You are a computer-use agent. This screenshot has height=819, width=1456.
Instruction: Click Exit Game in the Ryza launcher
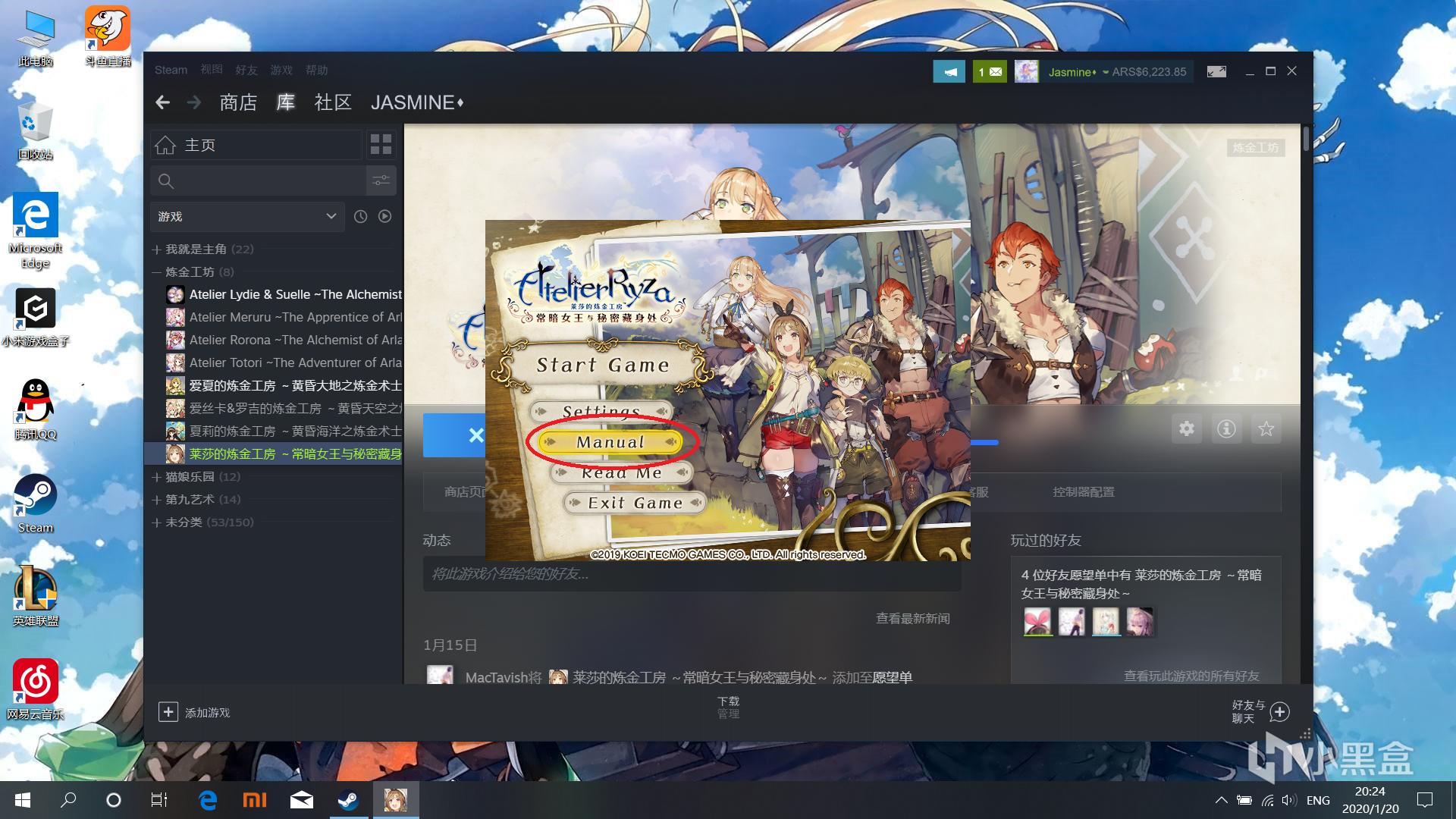(635, 503)
